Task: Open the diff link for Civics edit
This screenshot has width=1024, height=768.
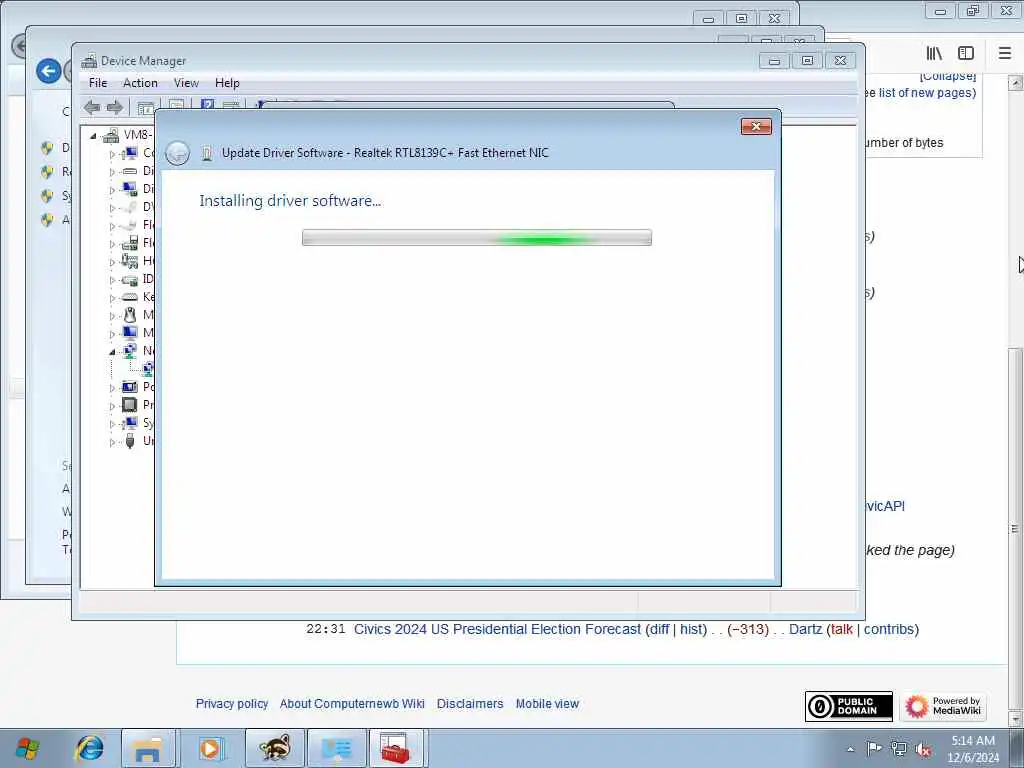Action: (660, 630)
